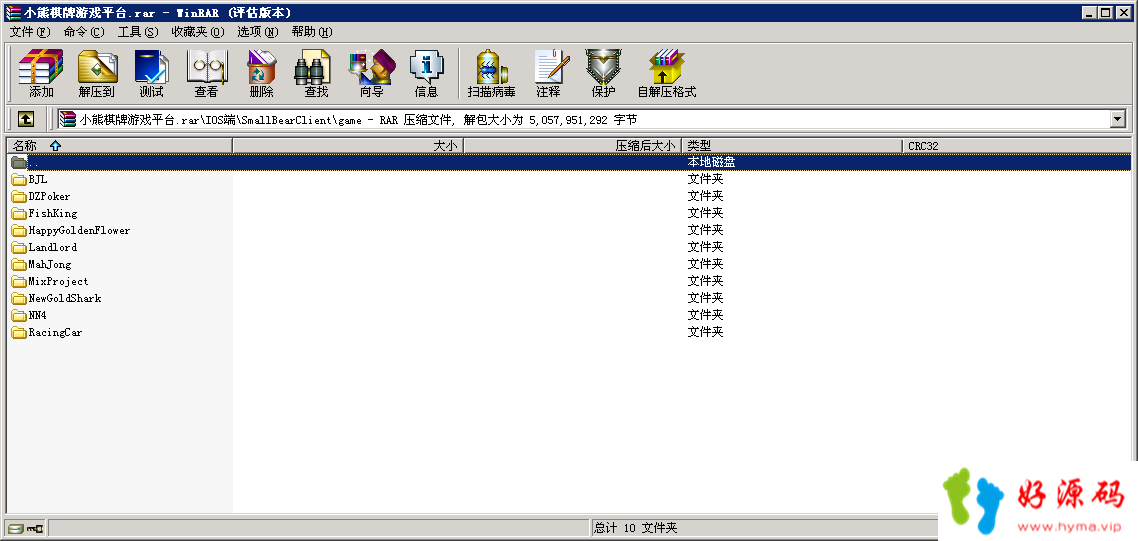
Task: Sort by 大小 column header
Action: coord(348,146)
